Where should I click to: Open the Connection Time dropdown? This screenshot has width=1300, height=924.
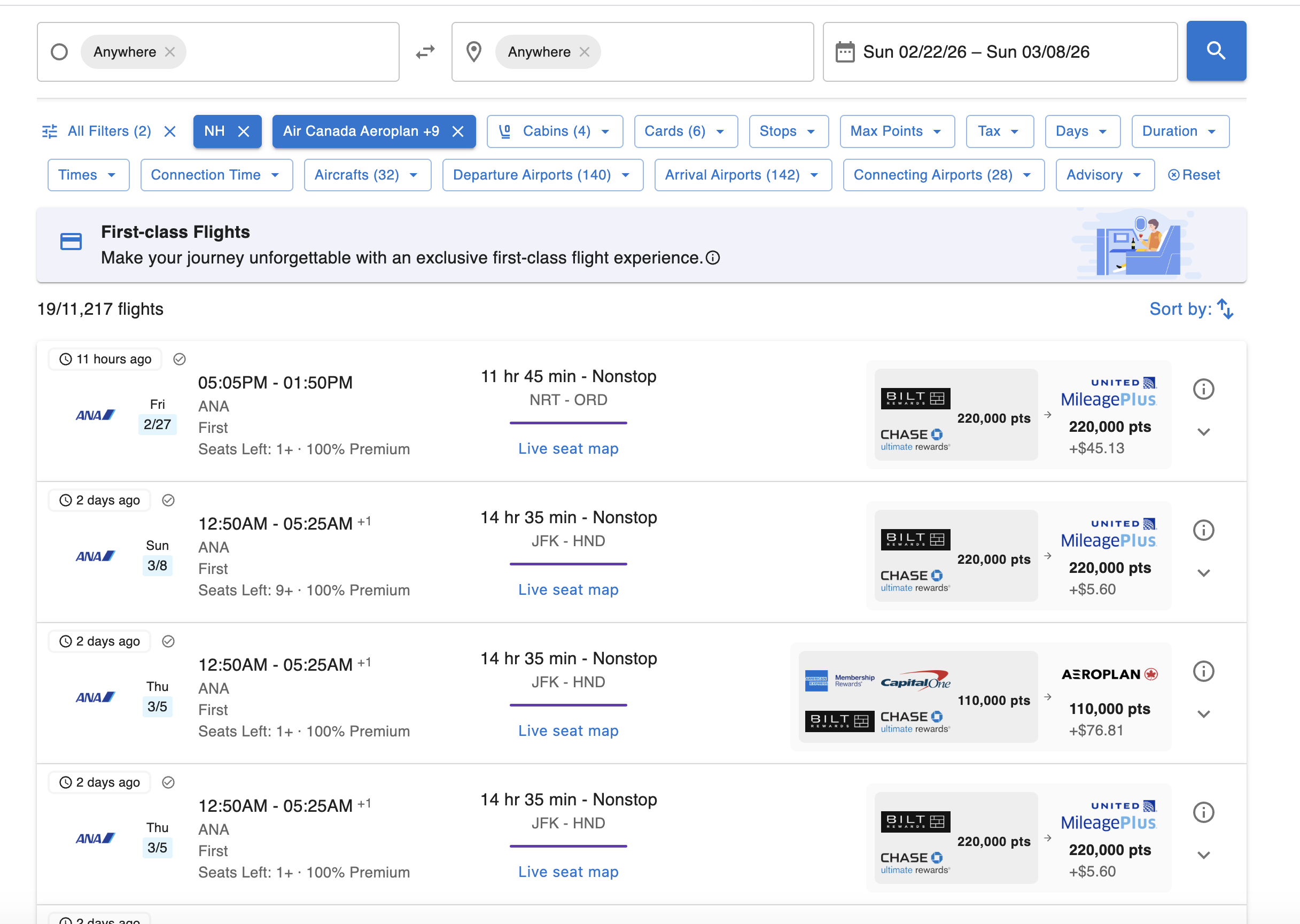(216, 175)
